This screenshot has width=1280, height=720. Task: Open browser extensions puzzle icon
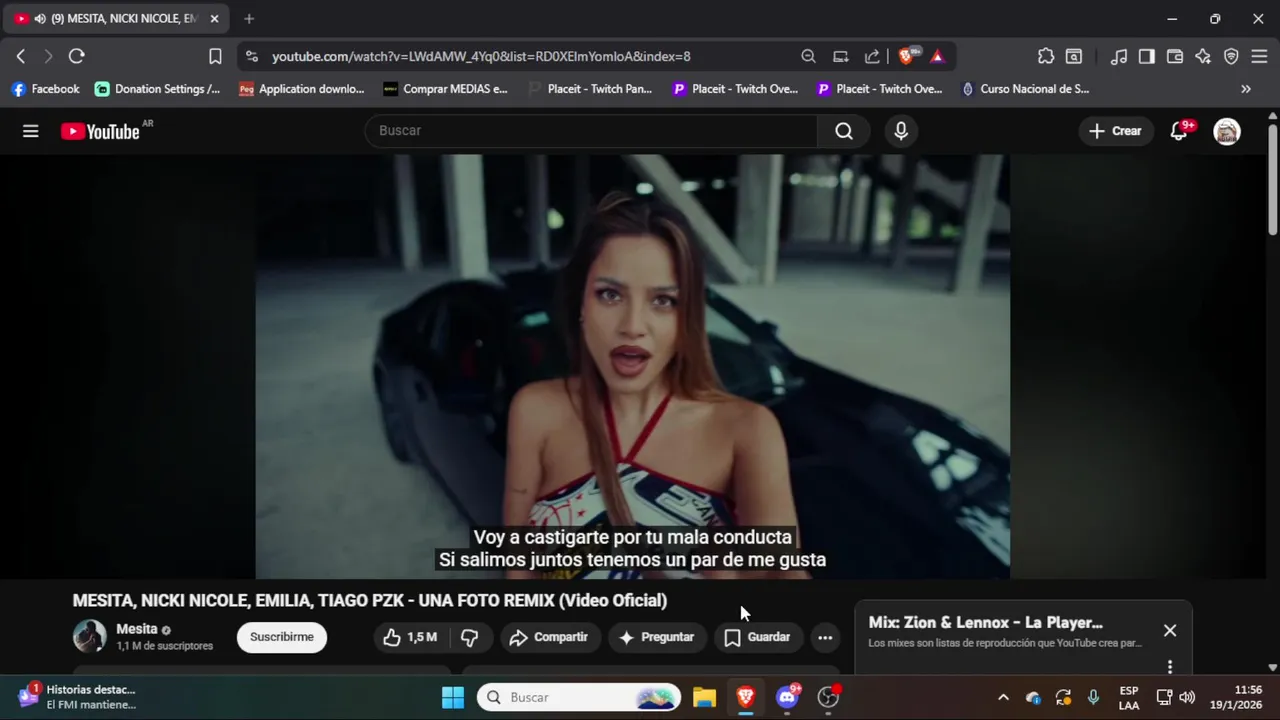(x=1046, y=56)
